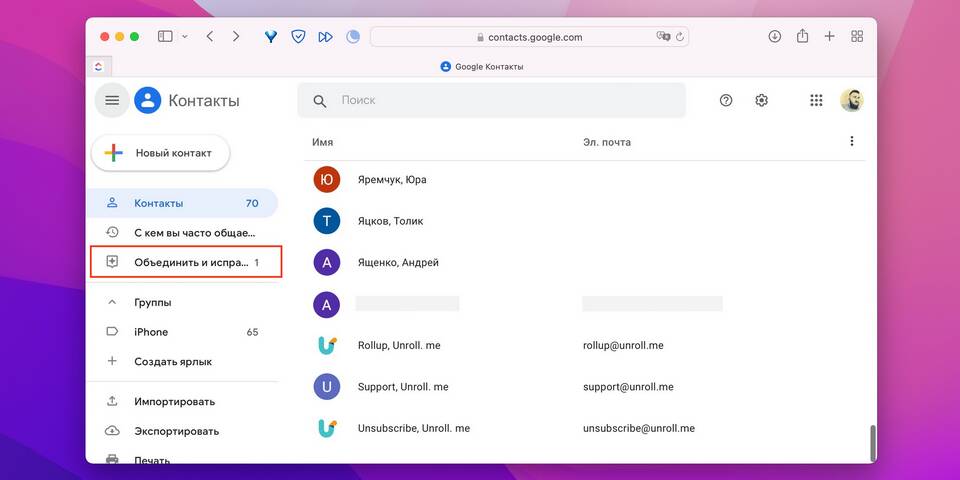Open the account profile avatar
This screenshot has width=960, height=480.
click(x=852, y=100)
